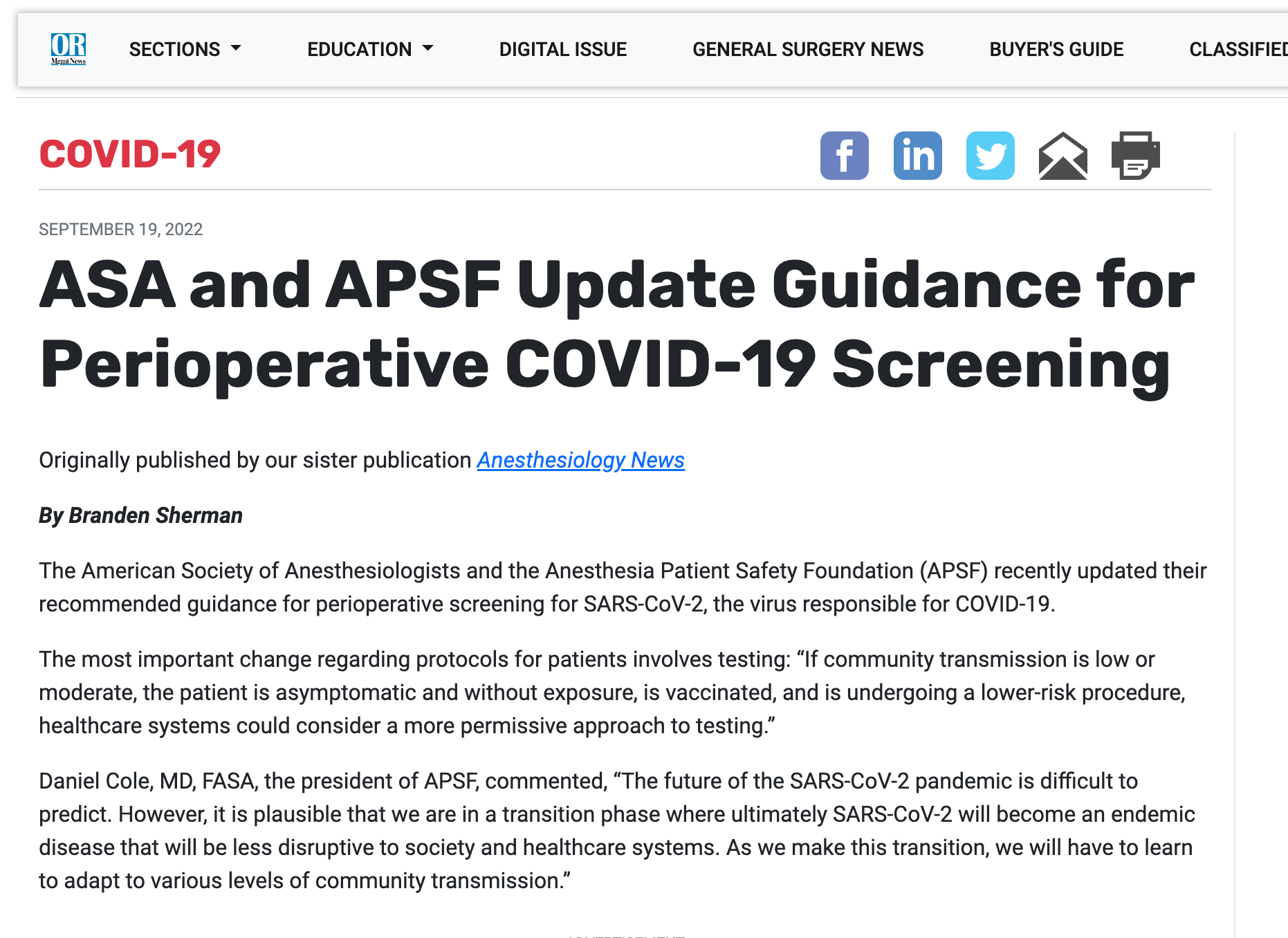
Task: Print the article using printer icon
Action: coord(1135,156)
